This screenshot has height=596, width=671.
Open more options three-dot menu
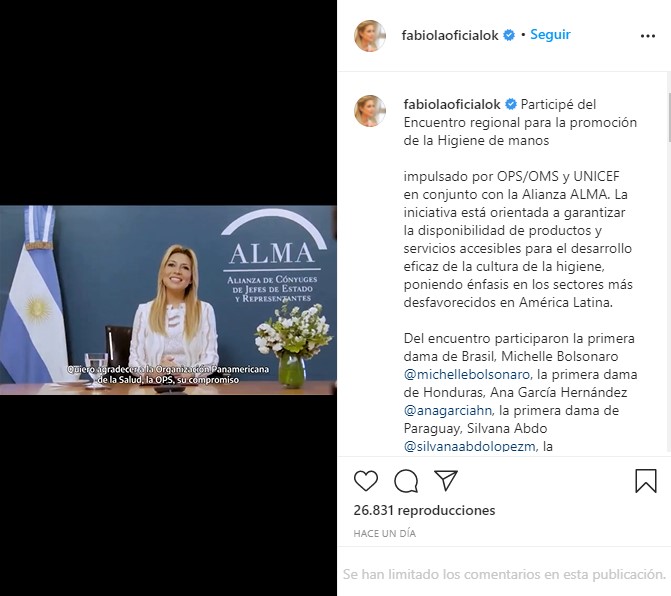pos(648,36)
